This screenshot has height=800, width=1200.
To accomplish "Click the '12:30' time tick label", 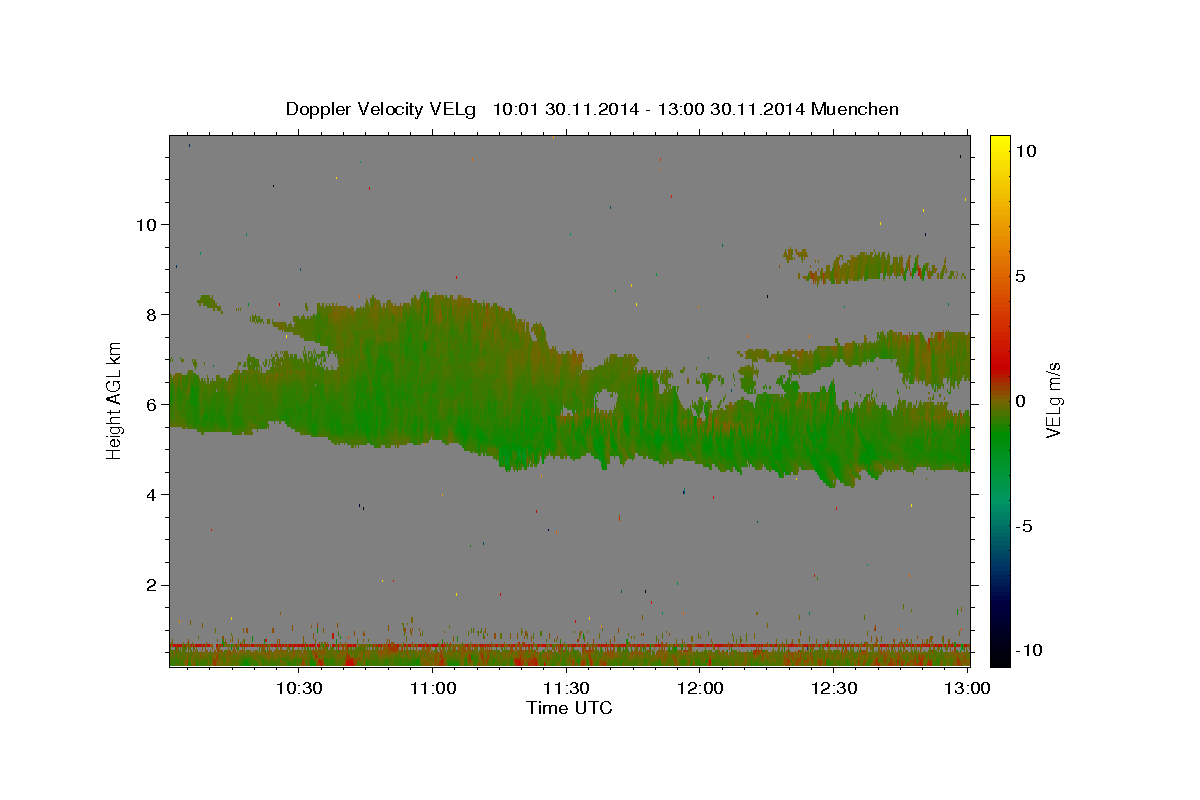I will pos(833,688).
